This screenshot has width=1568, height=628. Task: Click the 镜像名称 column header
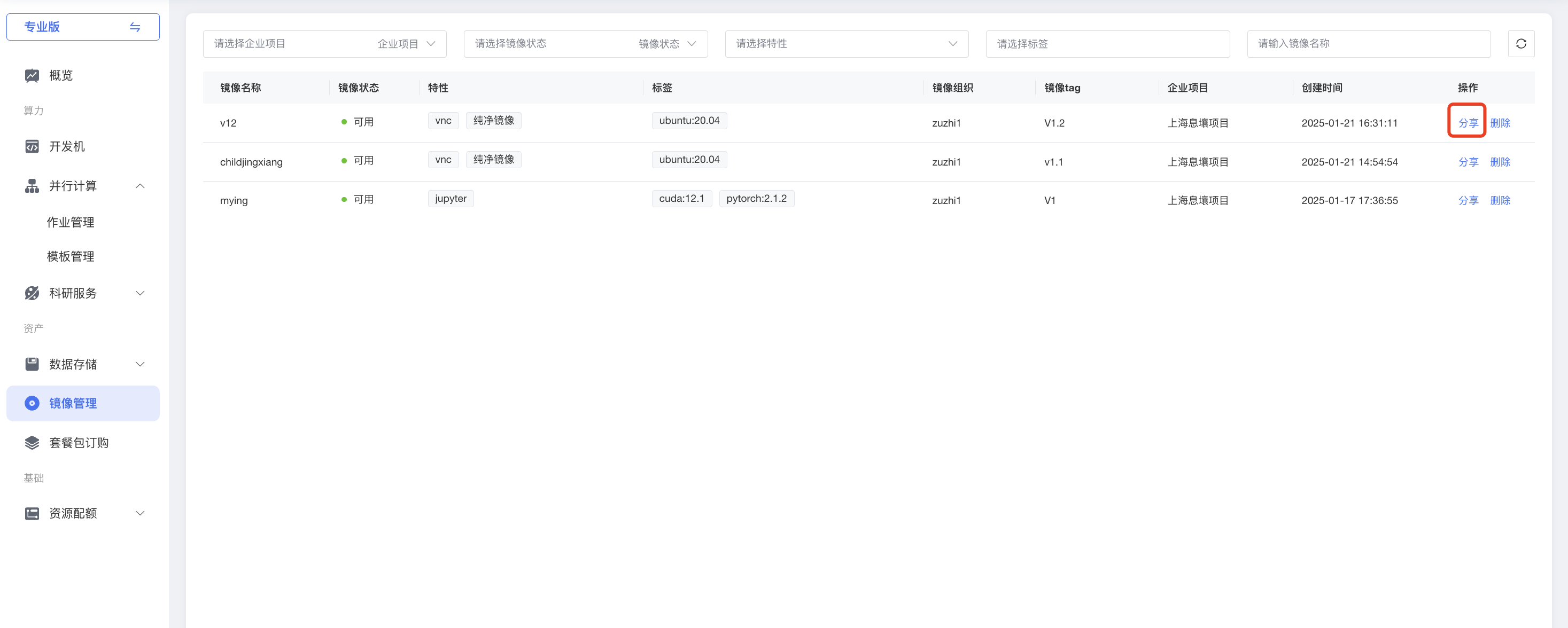pyautogui.click(x=240, y=88)
